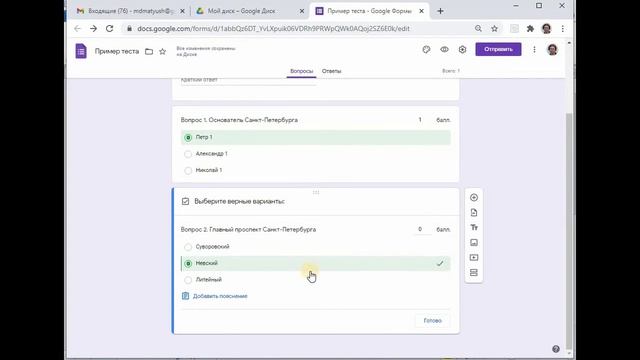Open the help question-mark icon

click(556, 349)
